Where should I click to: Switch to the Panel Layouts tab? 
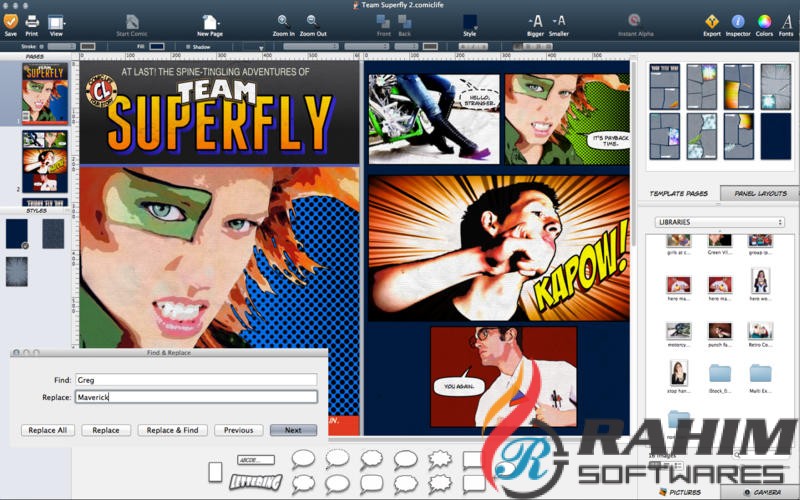pyautogui.click(x=760, y=193)
